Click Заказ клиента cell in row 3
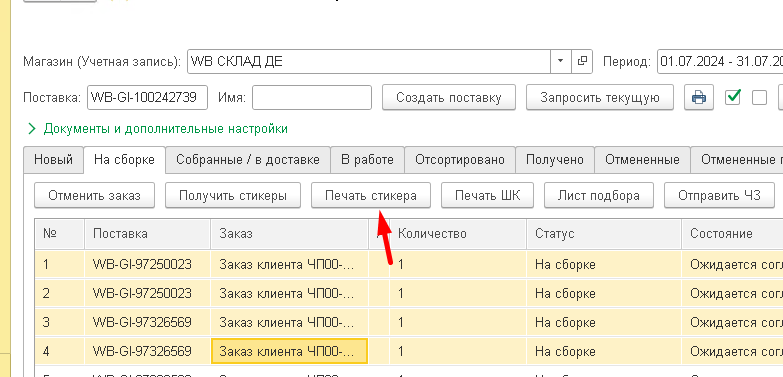 [x=290, y=323]
